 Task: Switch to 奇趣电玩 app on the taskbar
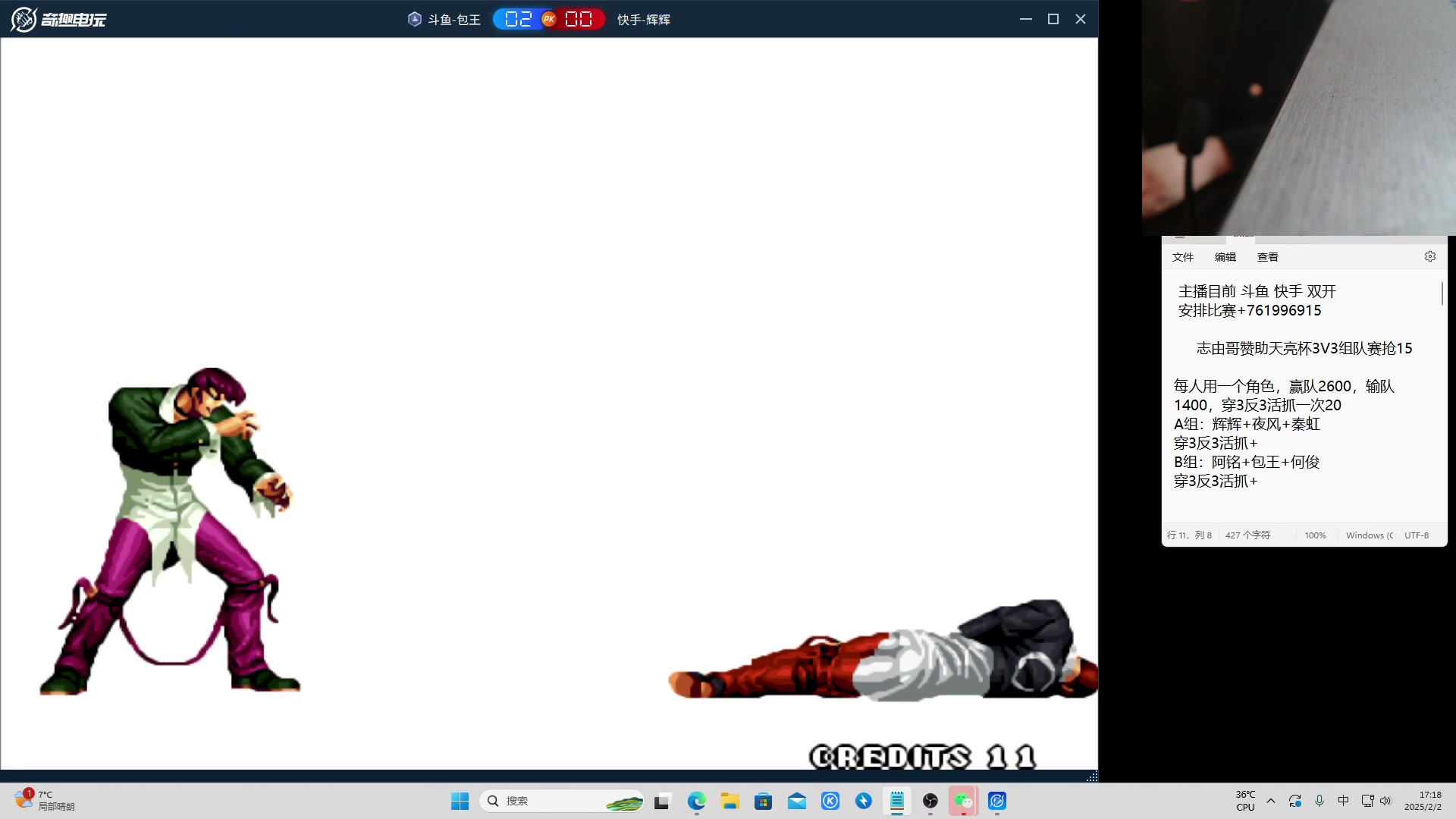(997, 801)
